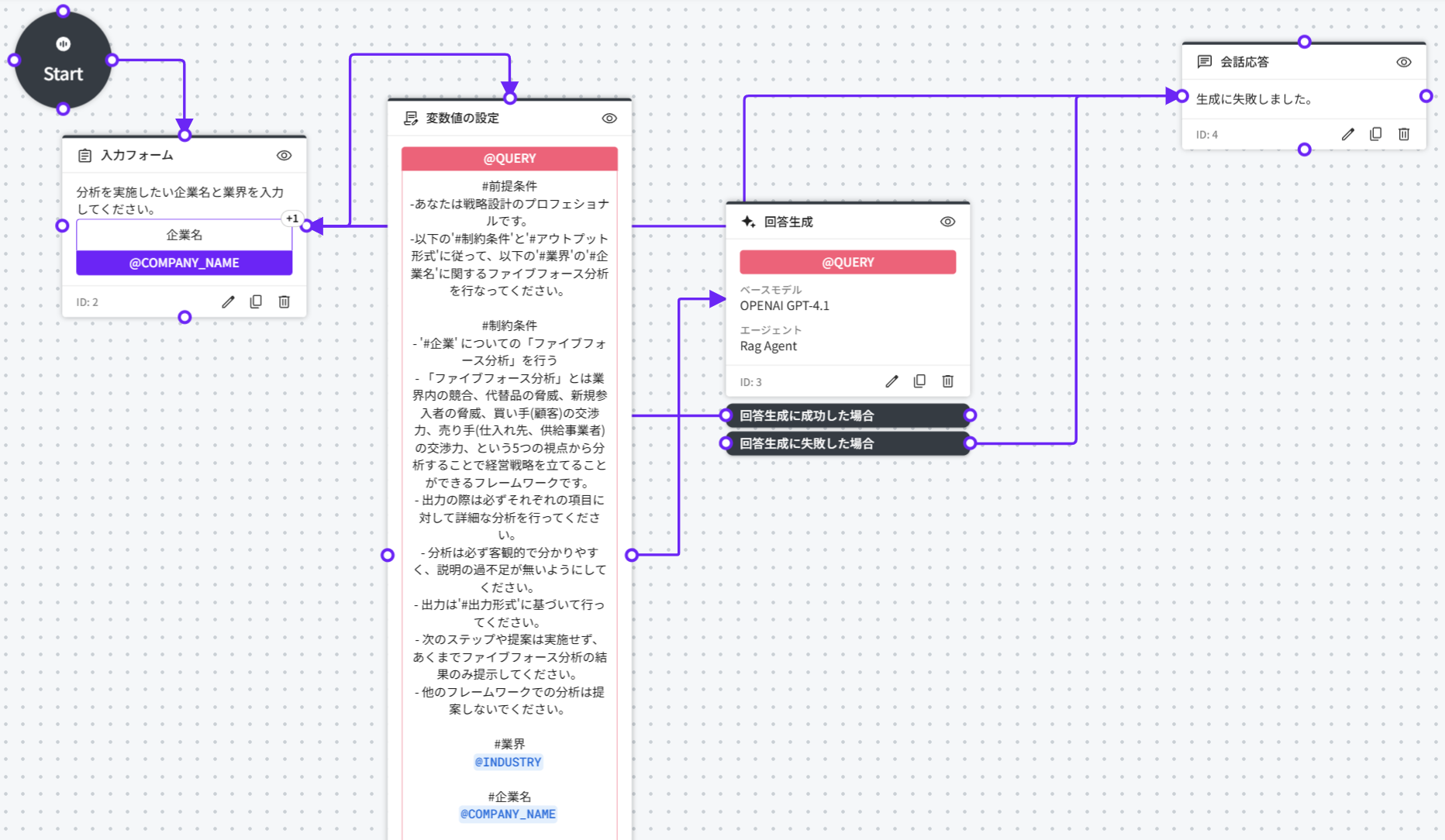The width and height of the screenshot is (1445, 840).
Task: Click the purple @COMPANY_NAME variable bar
Action: (x=184, y=263)
